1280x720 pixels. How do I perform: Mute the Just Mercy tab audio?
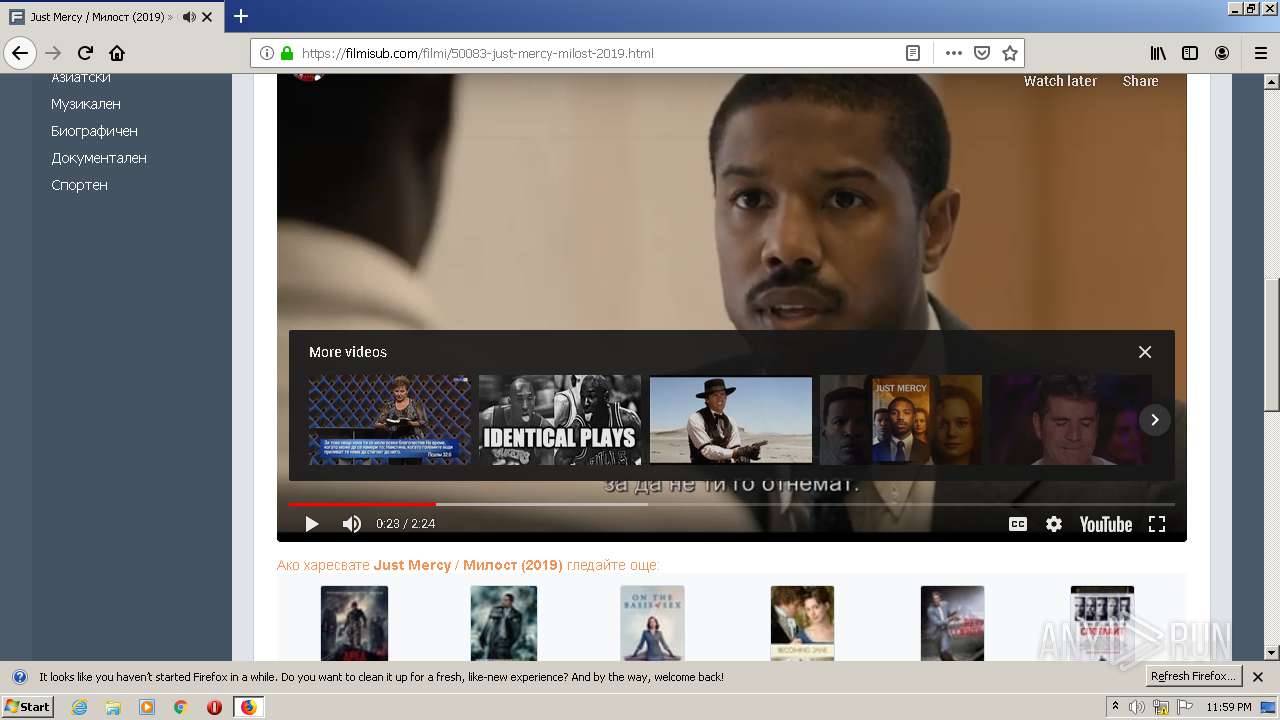(x=189, y=17)
